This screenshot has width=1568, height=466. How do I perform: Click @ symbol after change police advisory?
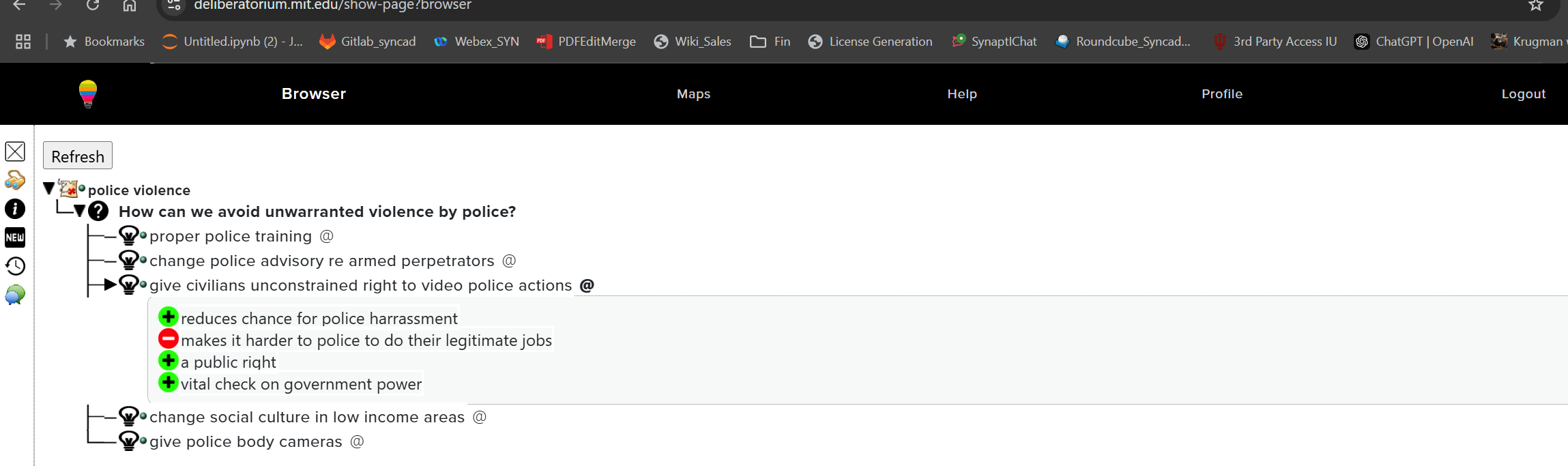[509, 261]
